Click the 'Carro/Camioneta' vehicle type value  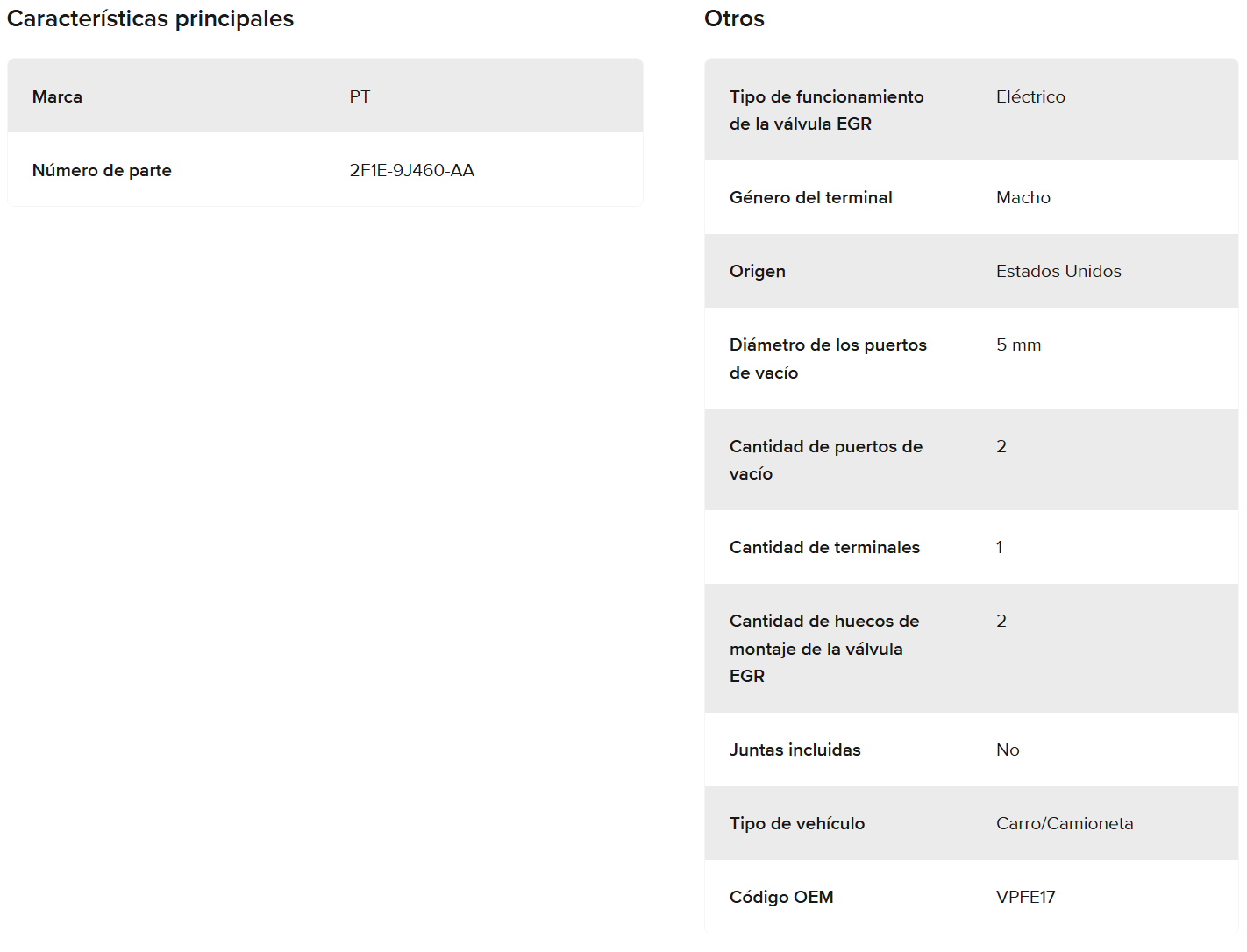tap(1065, 823)
